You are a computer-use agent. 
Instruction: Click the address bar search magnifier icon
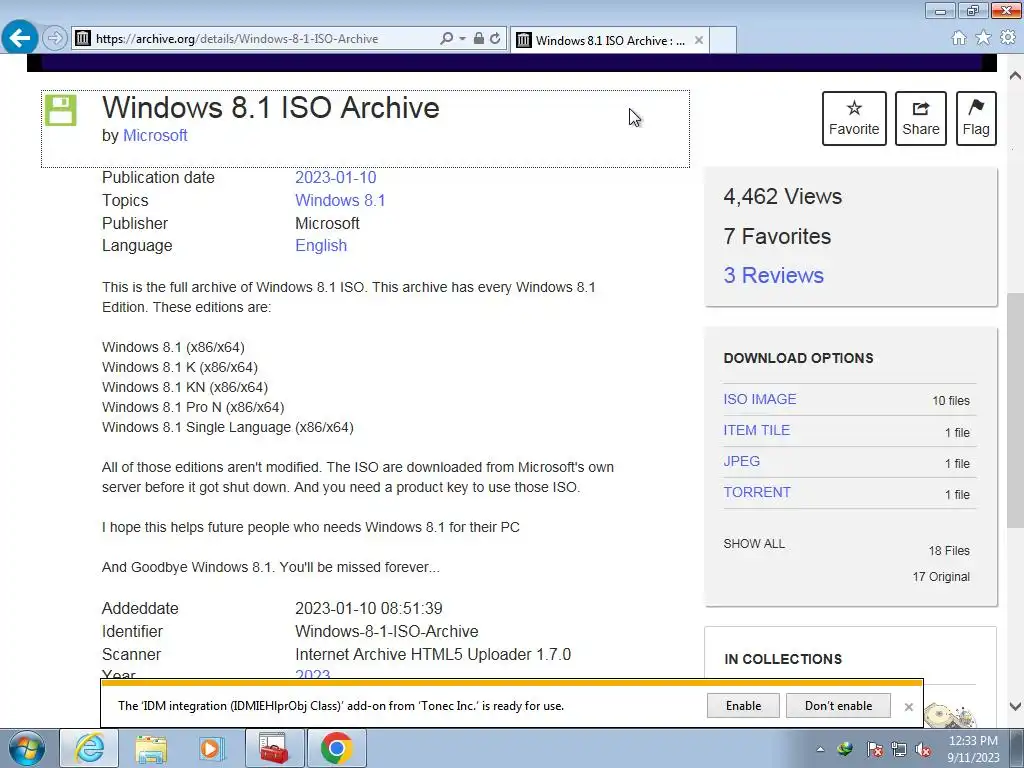click(x=447, y=39)
